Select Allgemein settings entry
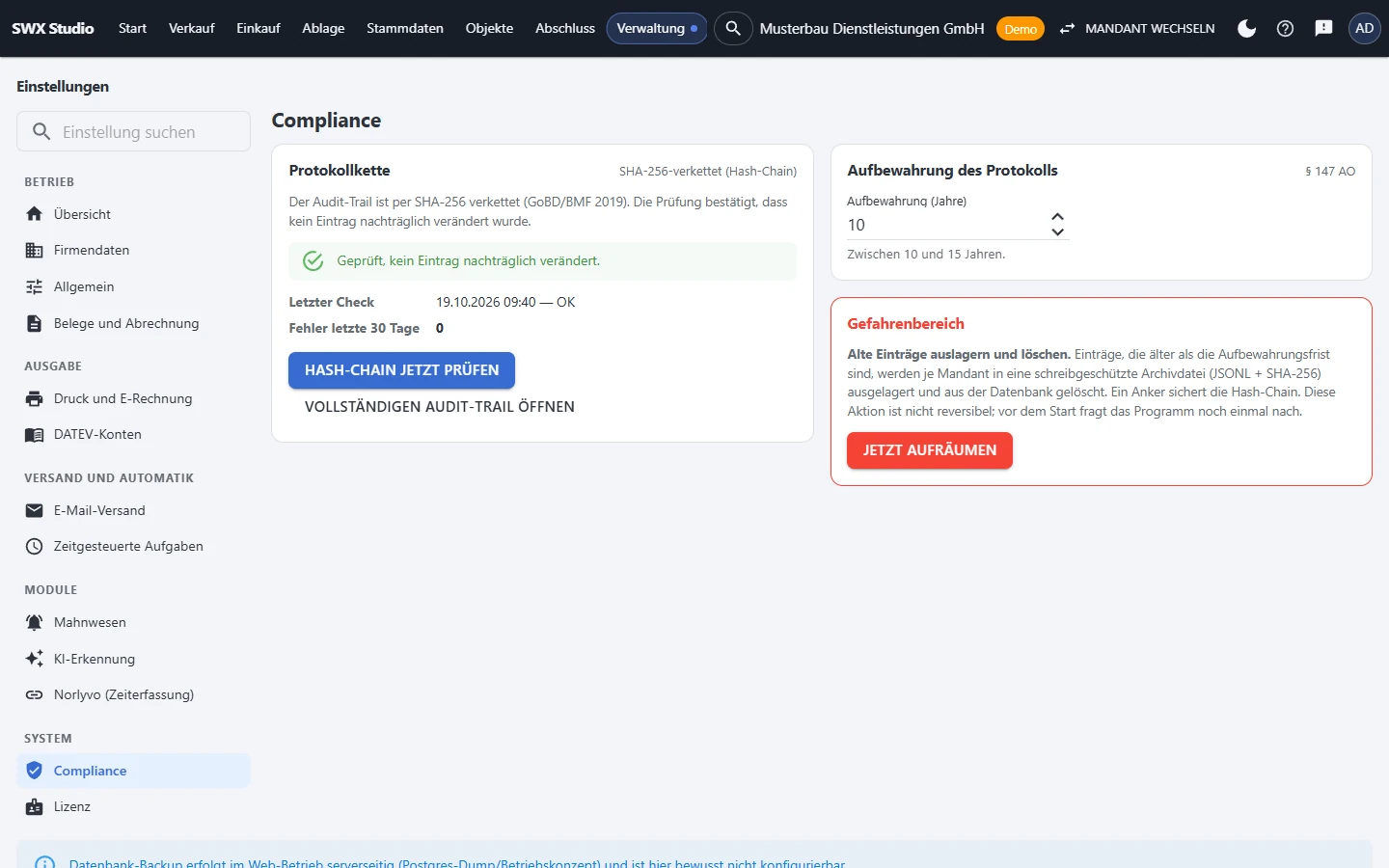This screenshot has width=1389, height=868. coord(133,286)
